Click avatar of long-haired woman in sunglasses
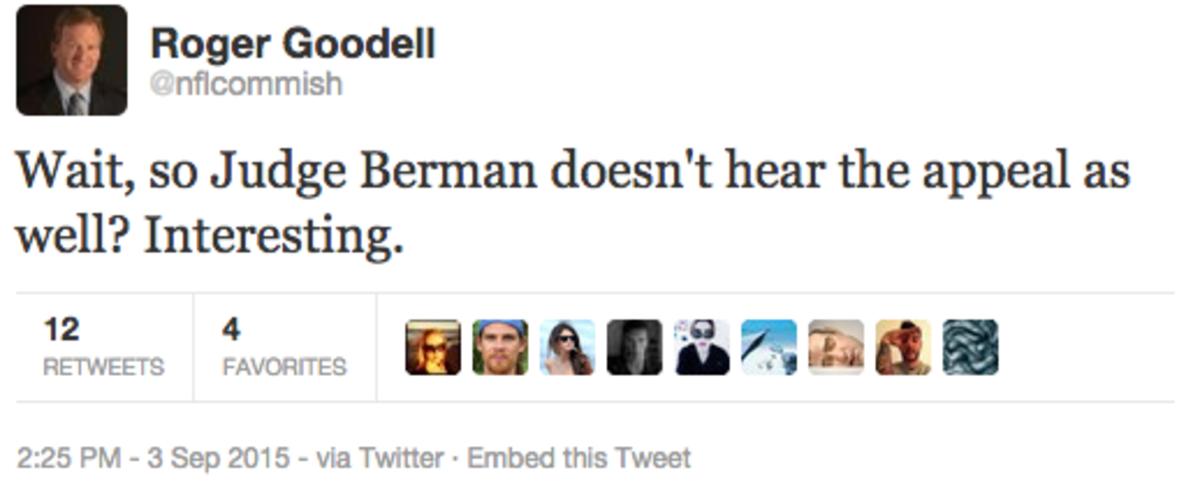The width and height of the screenshot is (1200, 484). 567,347
